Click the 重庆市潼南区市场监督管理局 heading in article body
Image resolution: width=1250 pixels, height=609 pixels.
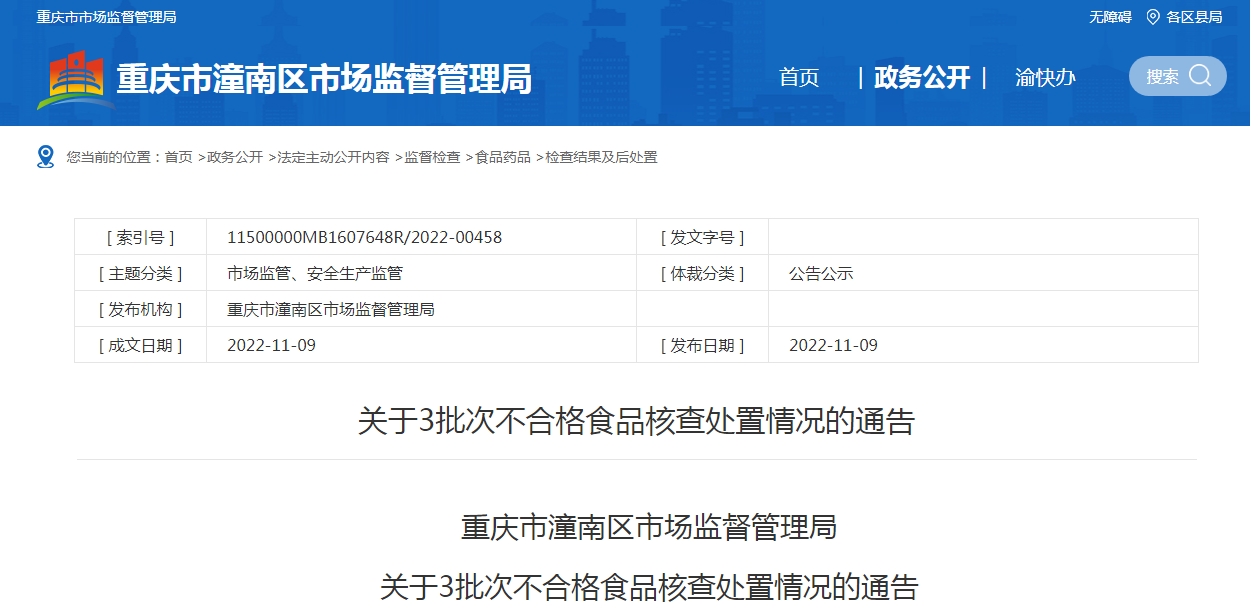[649, 526]
